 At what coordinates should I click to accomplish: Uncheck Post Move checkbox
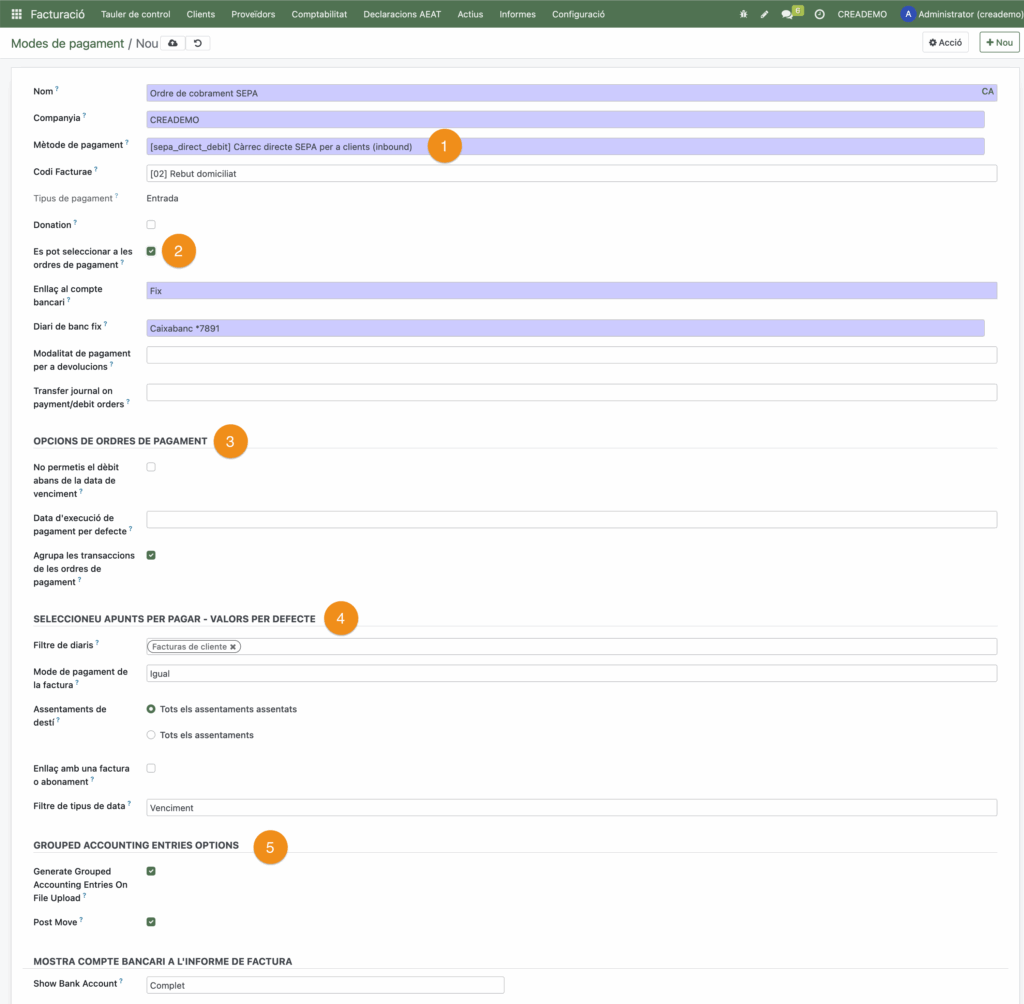(151, 922)
